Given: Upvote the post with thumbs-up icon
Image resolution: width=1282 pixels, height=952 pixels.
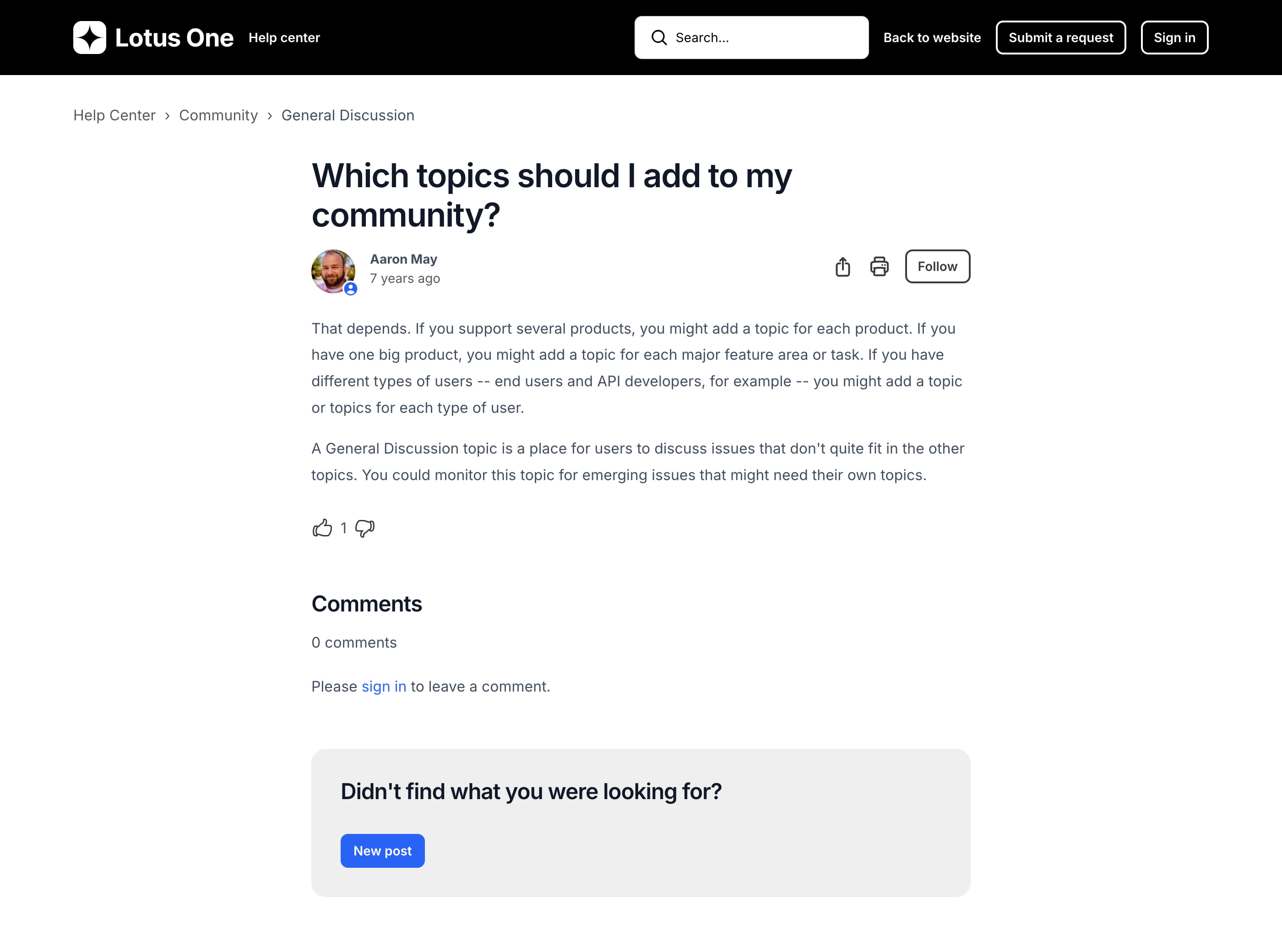Looking at the screenshot, I should point(322,528).
